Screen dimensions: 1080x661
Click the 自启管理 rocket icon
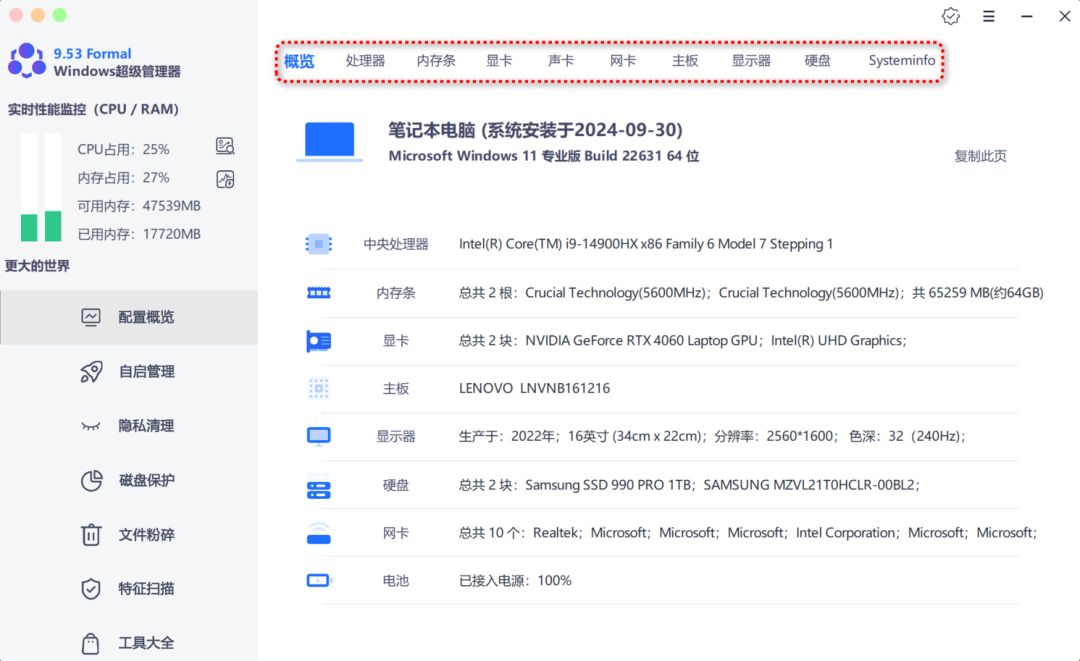click(x=91, y=372)
